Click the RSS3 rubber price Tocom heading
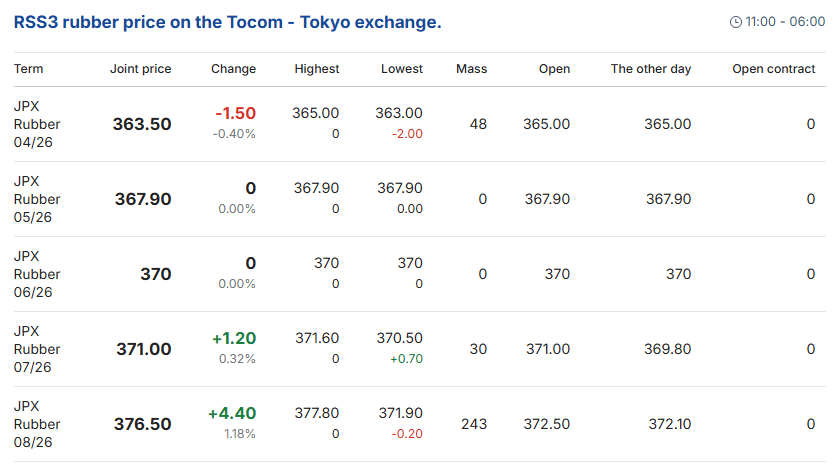 tap(227, 21)
